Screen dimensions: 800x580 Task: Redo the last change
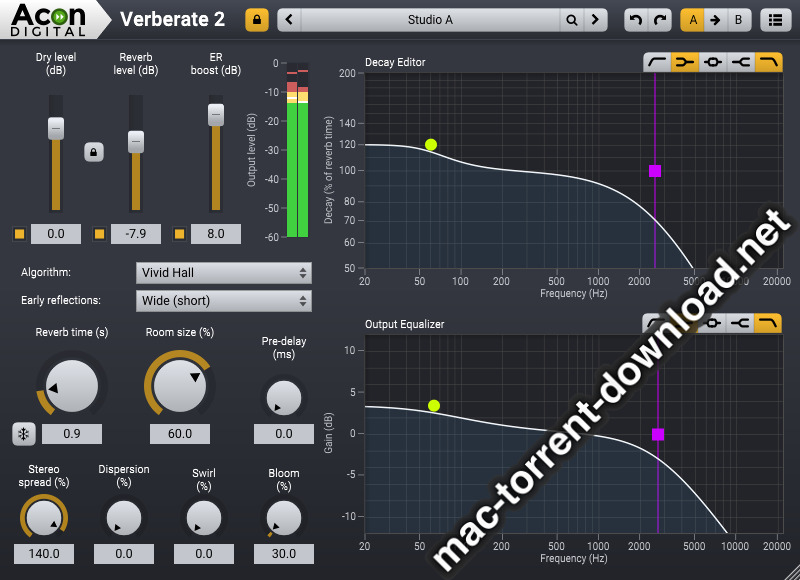point(660,20)
